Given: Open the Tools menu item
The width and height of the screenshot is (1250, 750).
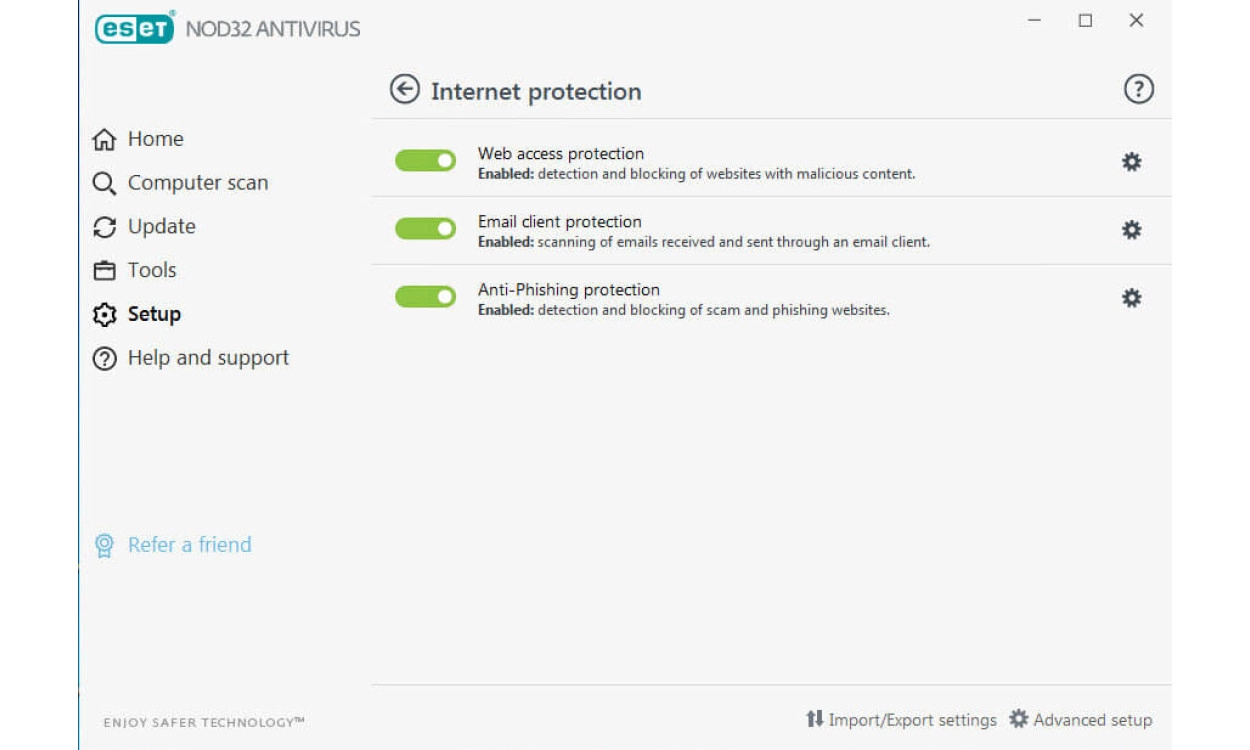Looking at the screenshot, I should [151, 271].
